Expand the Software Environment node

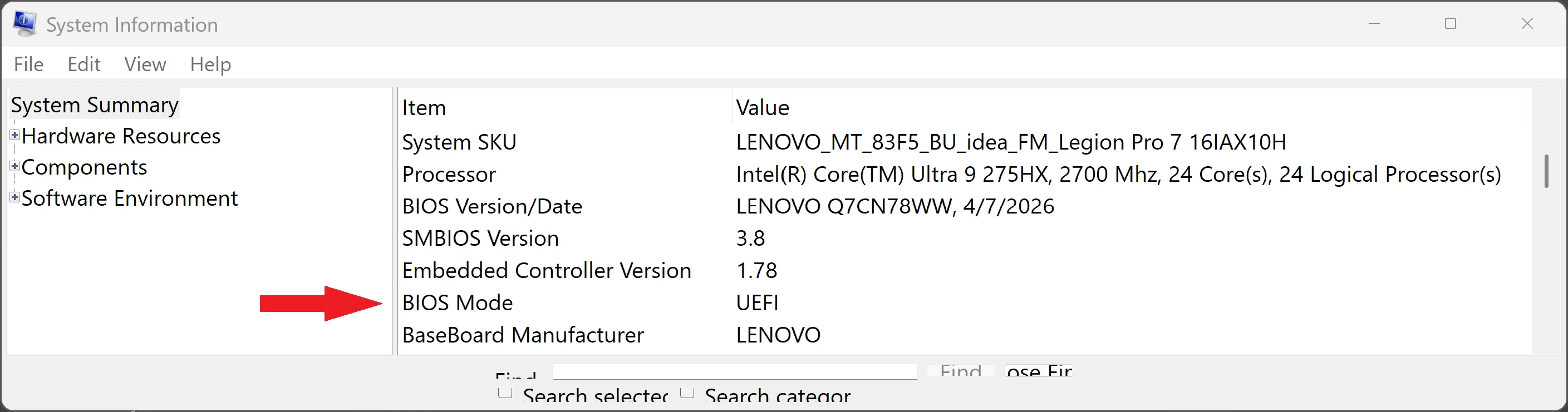14,197
